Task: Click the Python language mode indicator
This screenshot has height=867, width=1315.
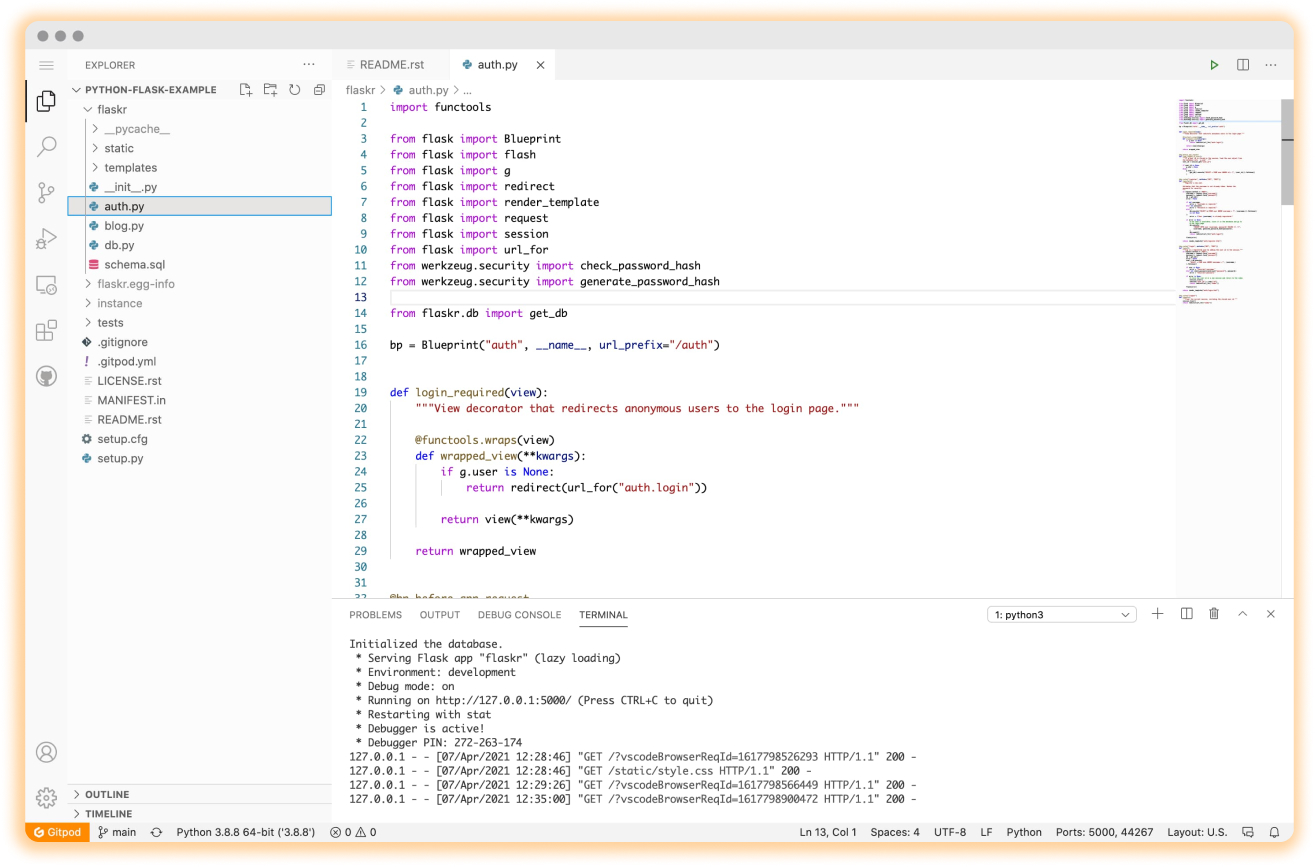Action: tap(1024, 832)
